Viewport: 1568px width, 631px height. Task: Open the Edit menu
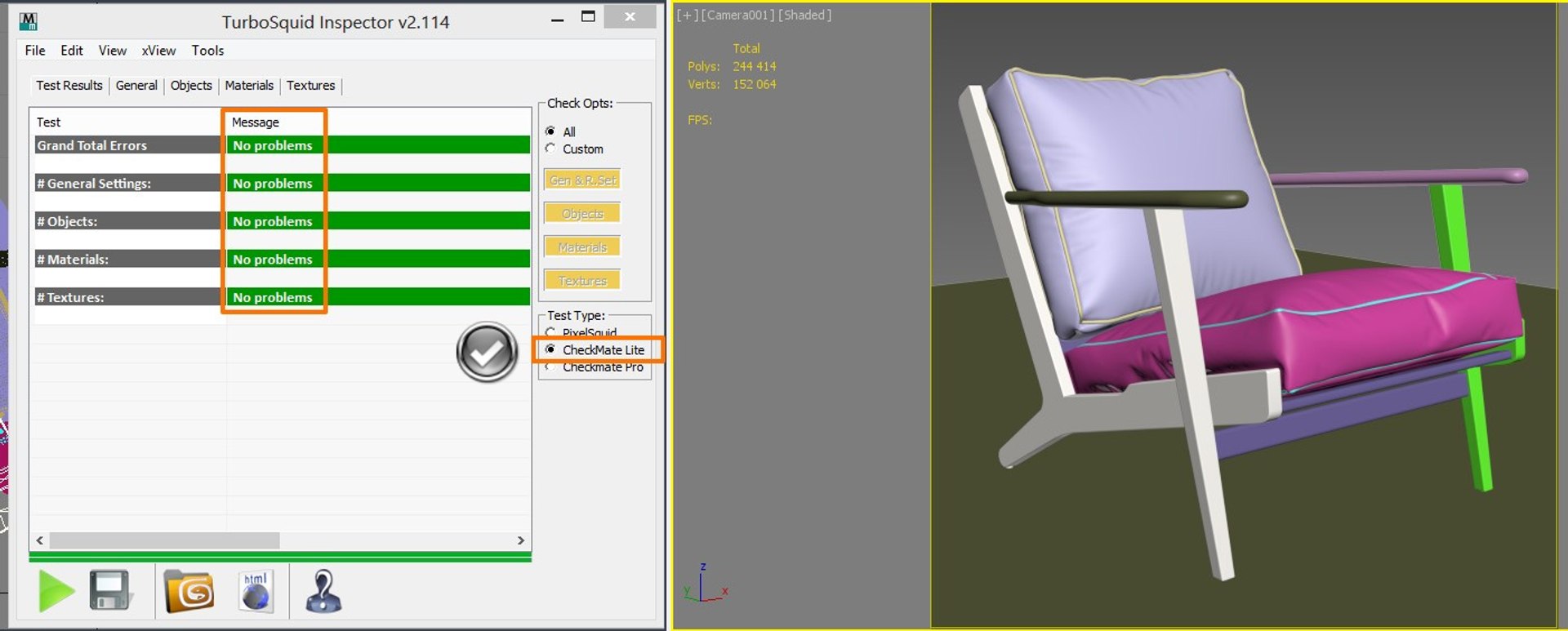coord(72,51)
